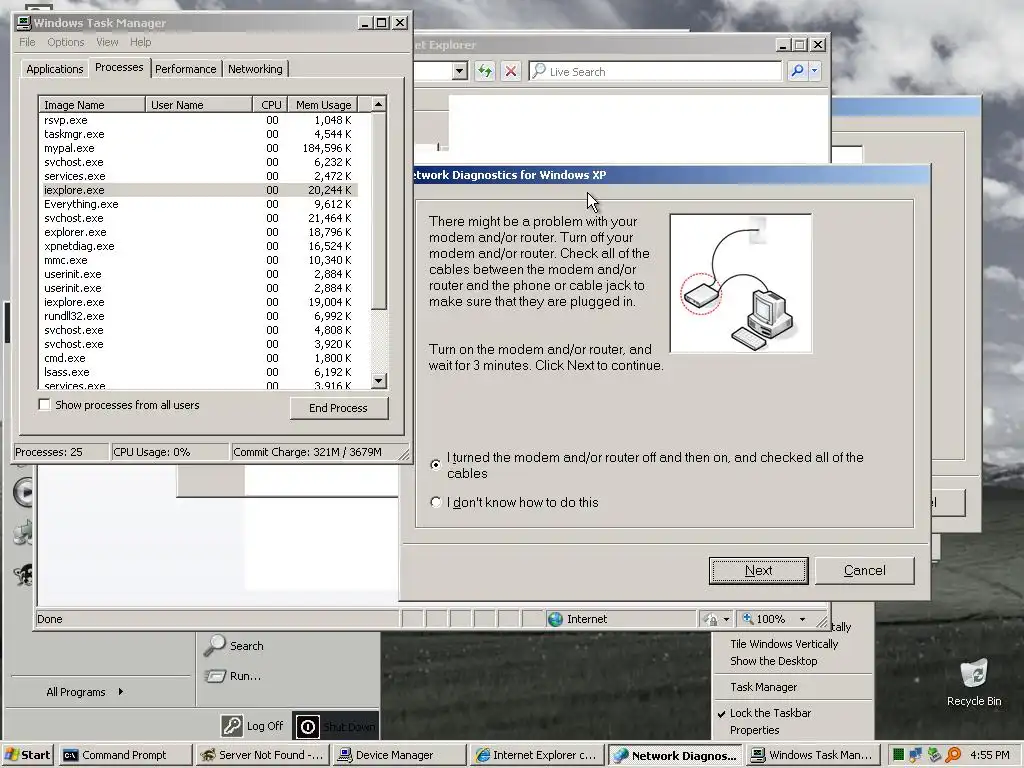
Task: Click the Internet zone globe in IE status bar
Action: [555, 619]
